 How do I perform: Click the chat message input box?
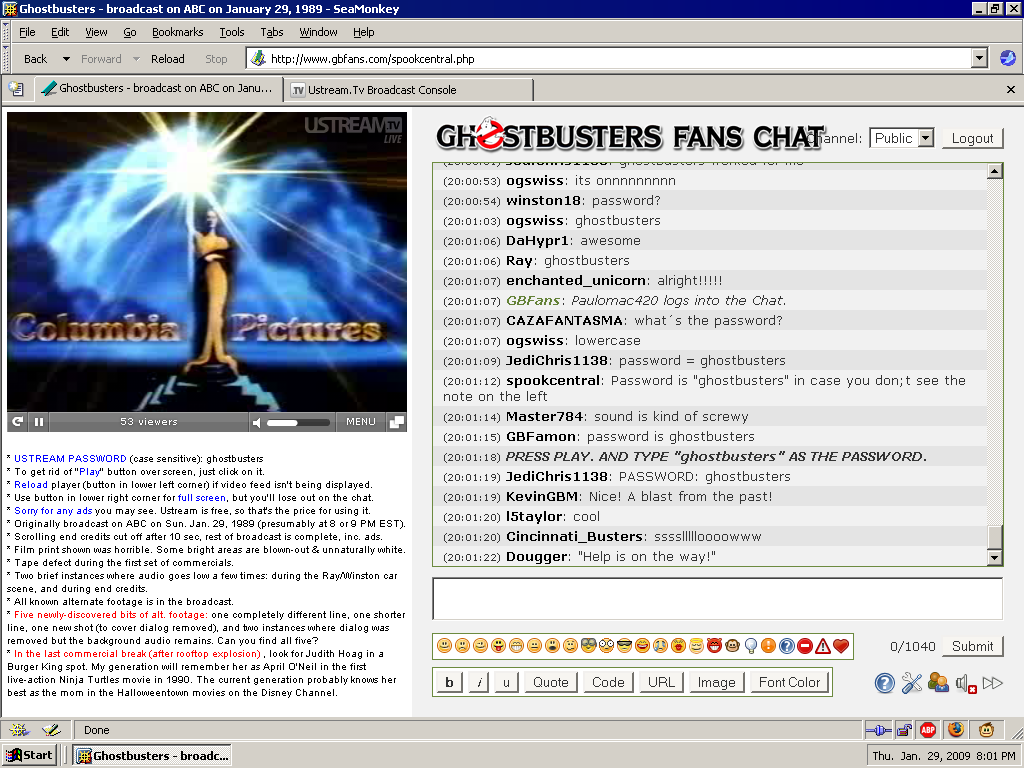pyautogui.click(x=717, y=598)
